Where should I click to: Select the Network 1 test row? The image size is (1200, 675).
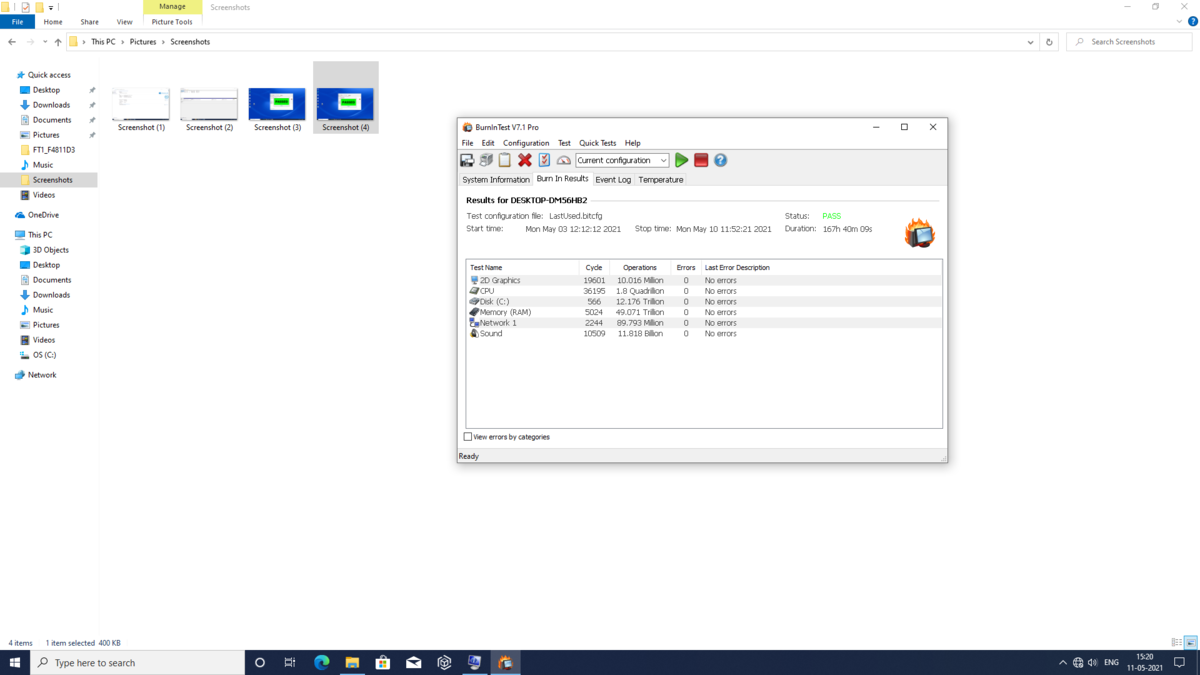click(x=704, y=323)
